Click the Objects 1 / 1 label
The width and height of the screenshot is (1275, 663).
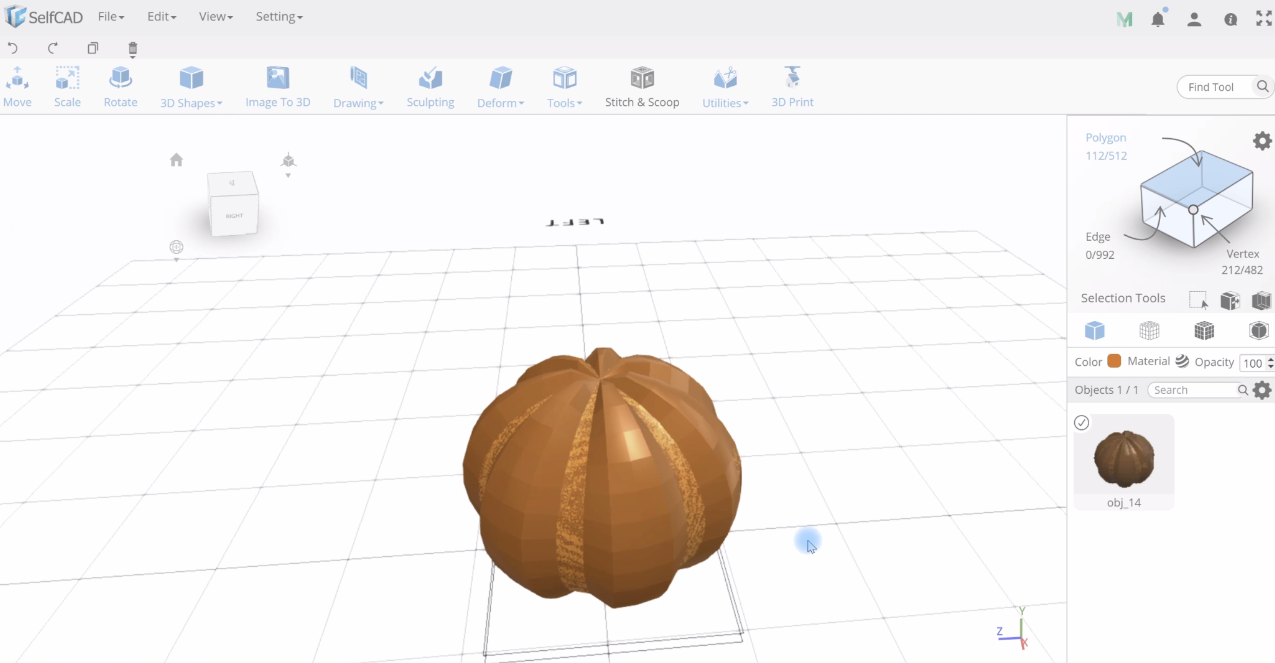[1106, 390]
